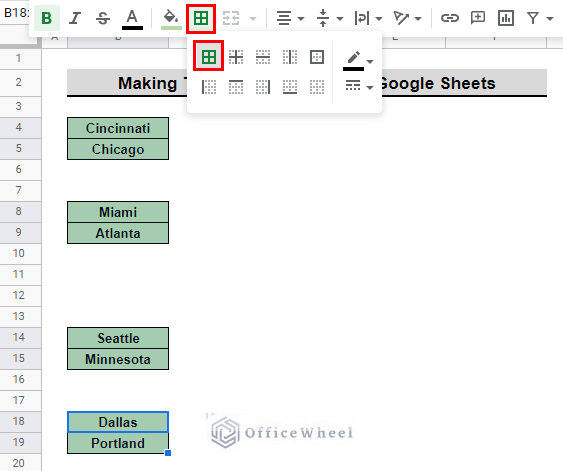Select row header 20
The height and width of the screenshot is (471, 563).
click(x=20, y=463)
